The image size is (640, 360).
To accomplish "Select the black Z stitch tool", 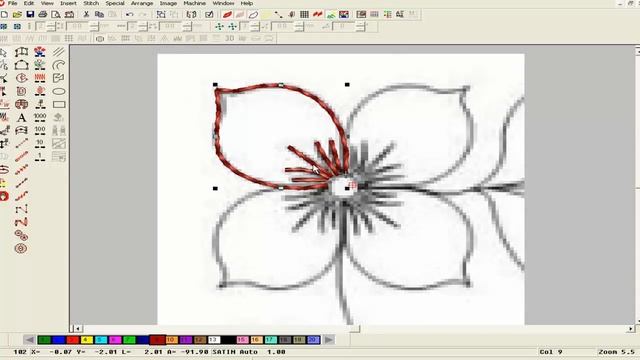I will pyautogui.click(x=21, y=209).
